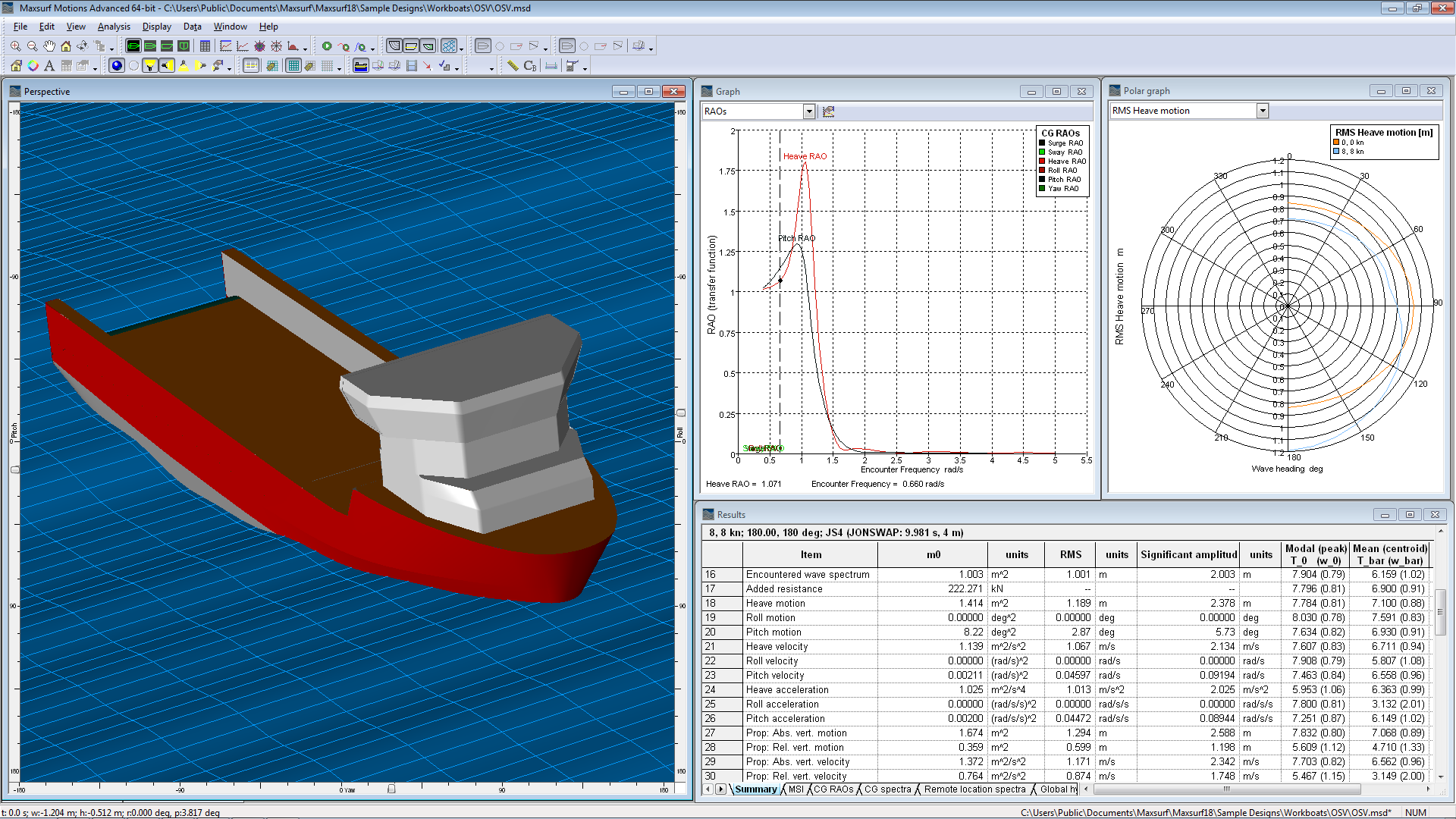Switch to Remote location spectra tab
Screen dimensions: 1456x819
tap(974, 789)
